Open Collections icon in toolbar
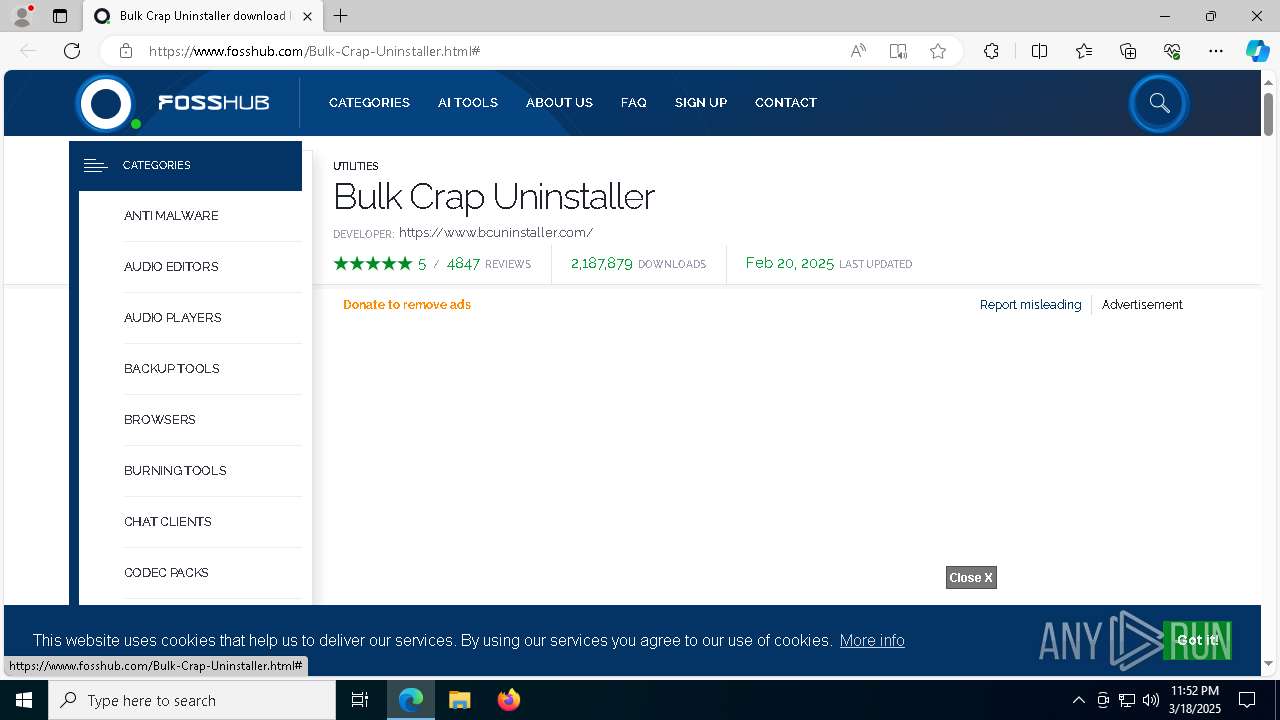 tap(1128, 51)
